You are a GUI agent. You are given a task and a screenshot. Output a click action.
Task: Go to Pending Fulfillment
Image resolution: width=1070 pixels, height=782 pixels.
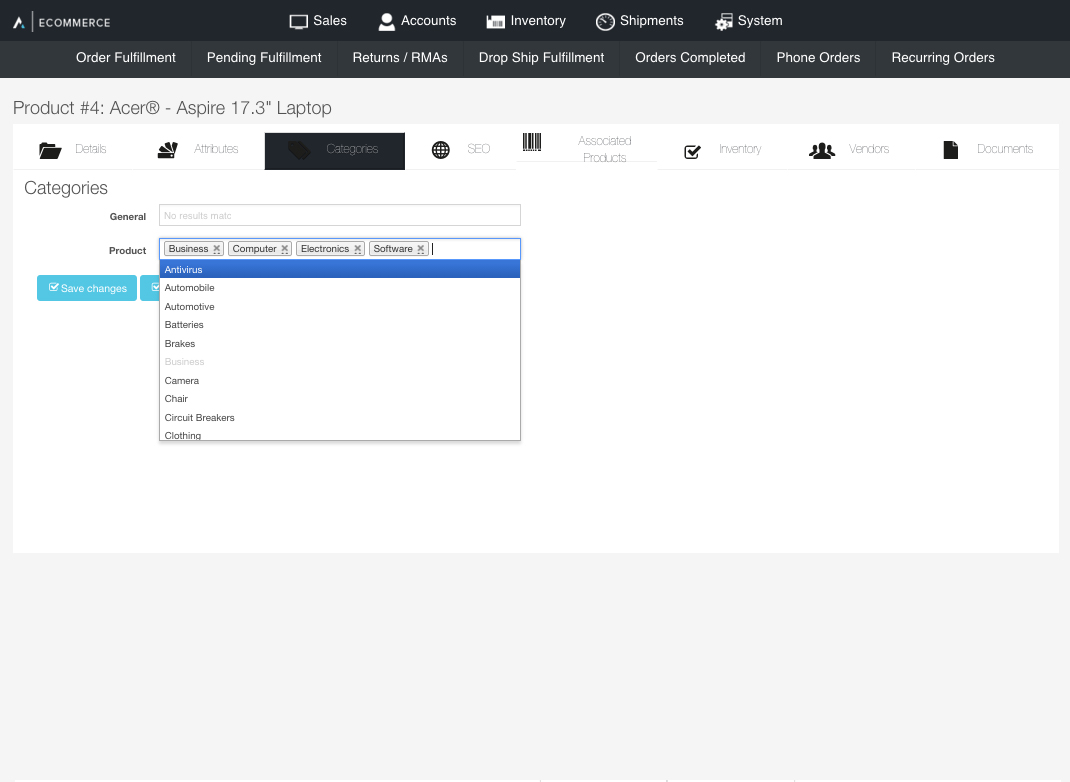(264, 58)
